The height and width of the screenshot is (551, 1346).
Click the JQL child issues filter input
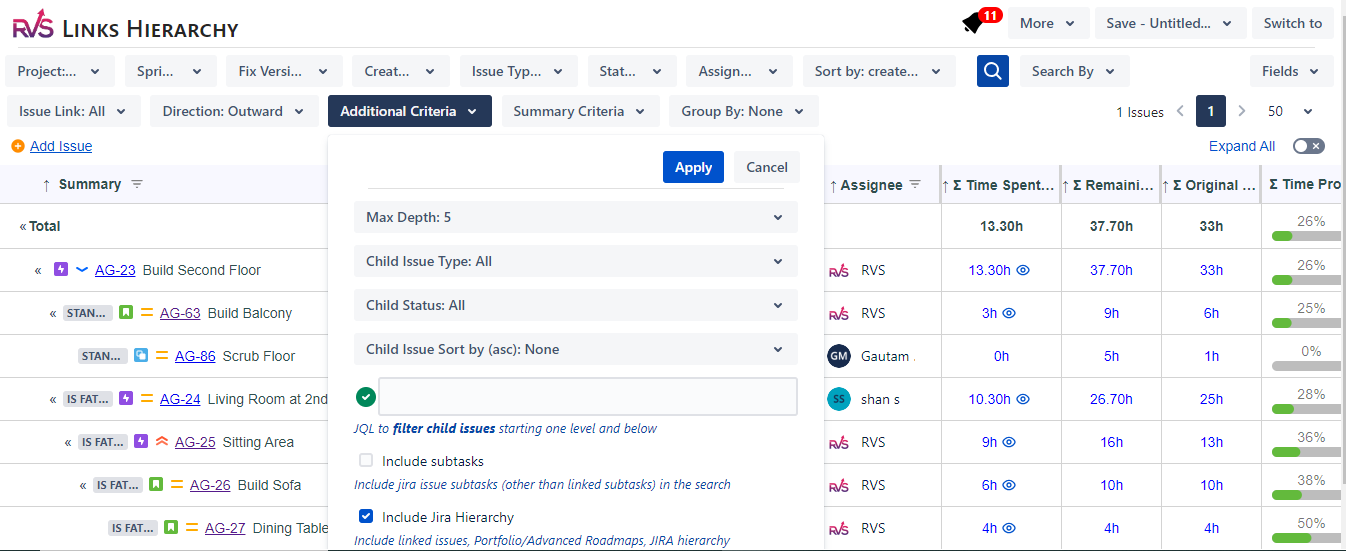click(x=588, y=397)
